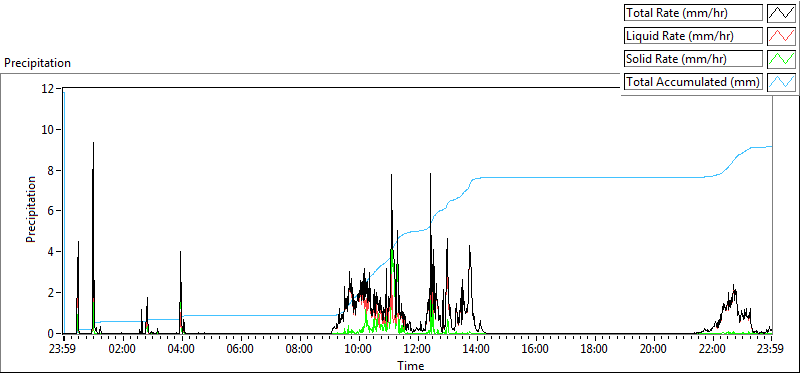Click the 14:00 time axis label
The image size is (800, 373).
click(477, 350)
